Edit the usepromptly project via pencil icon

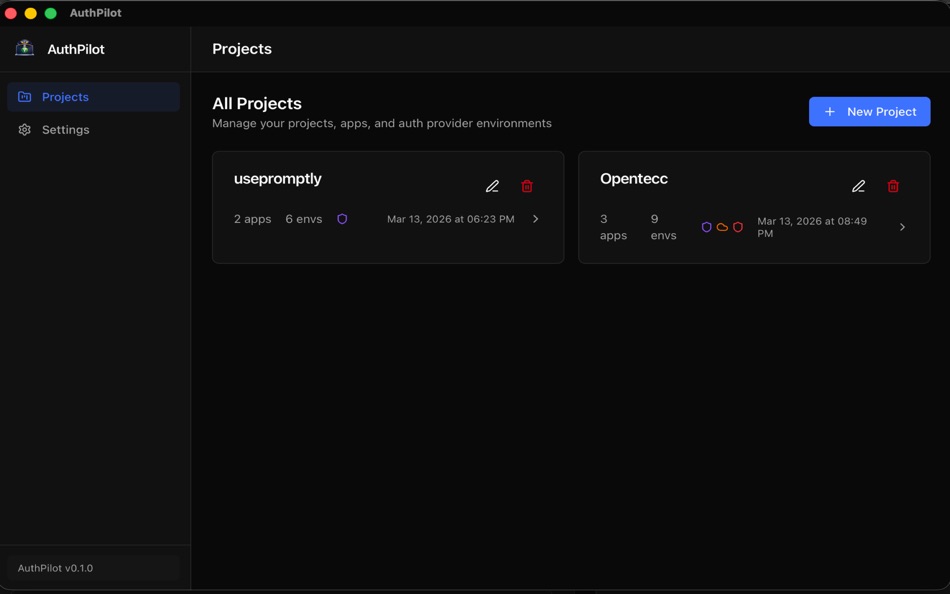493,186
